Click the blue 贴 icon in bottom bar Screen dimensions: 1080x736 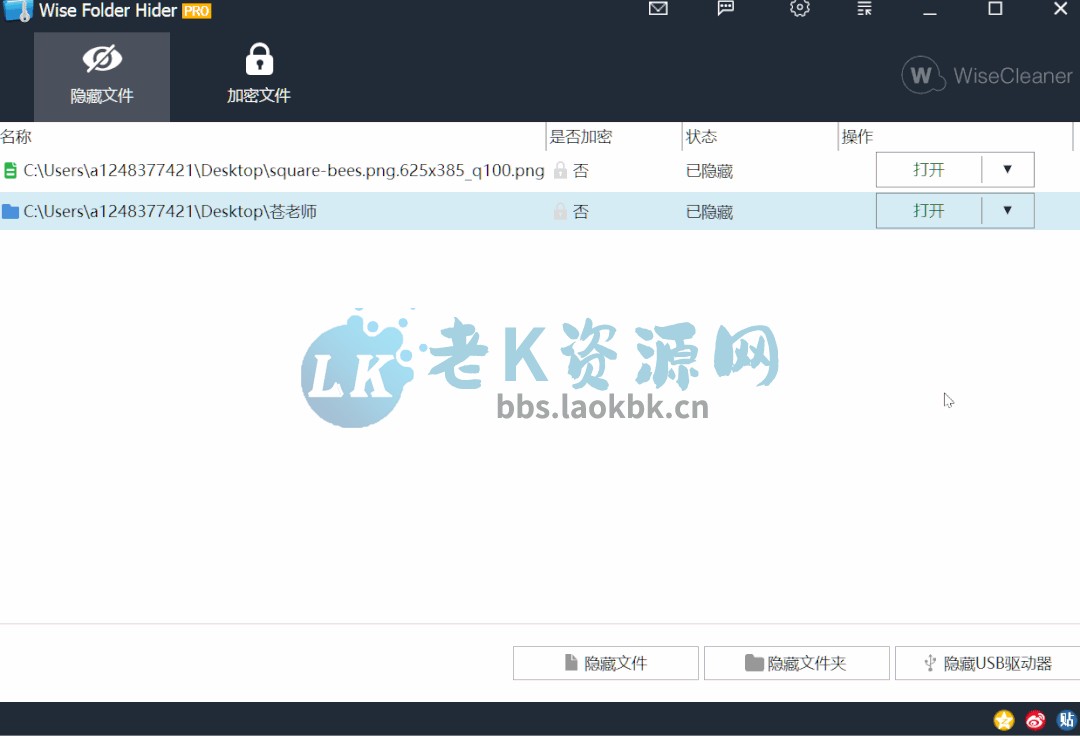[1067, 719]
